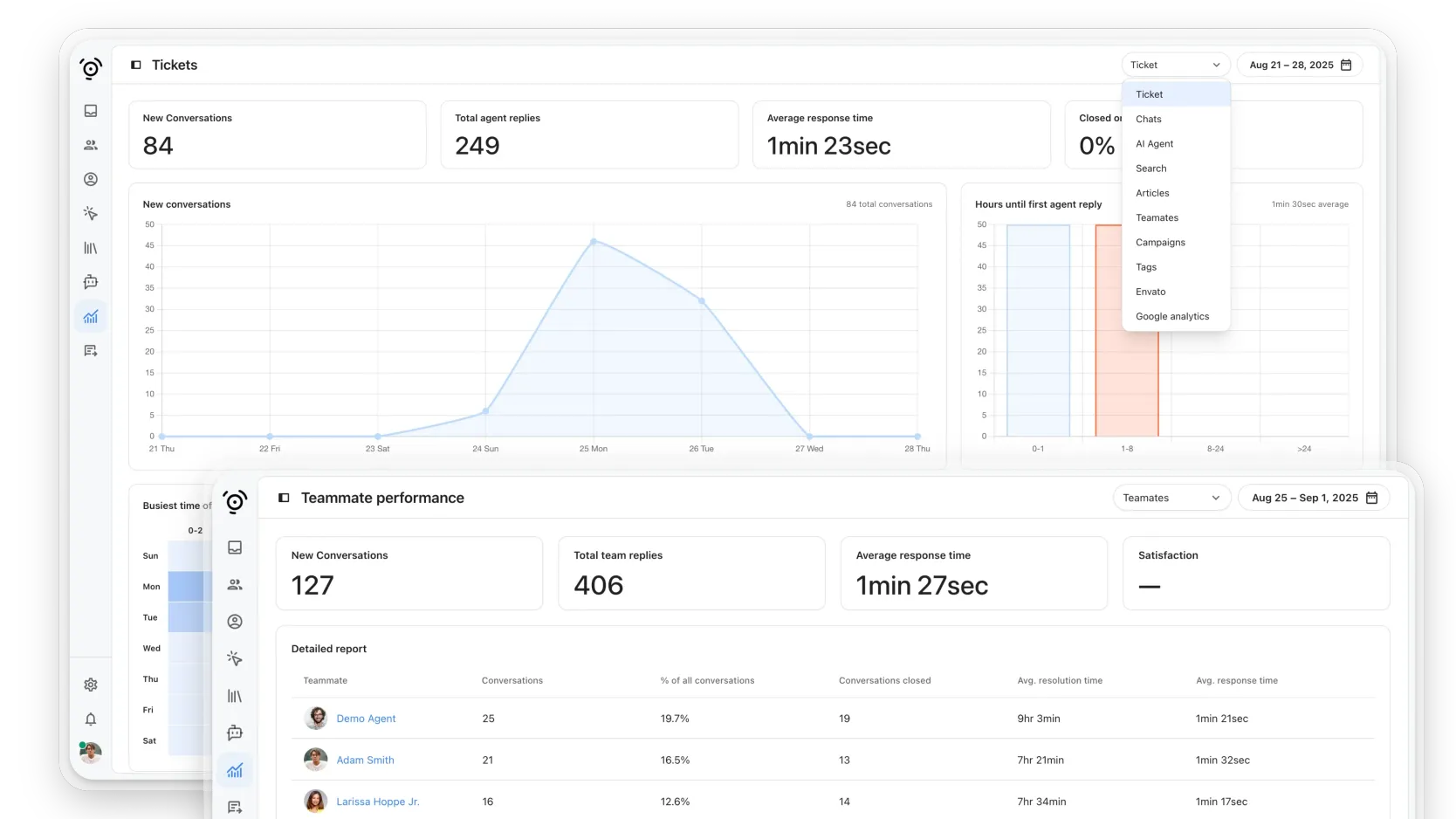Screen dimensions: 1456x819
Task: Toggle sidebar panel icon beside Teammate performance title
Action: [284, 498]
